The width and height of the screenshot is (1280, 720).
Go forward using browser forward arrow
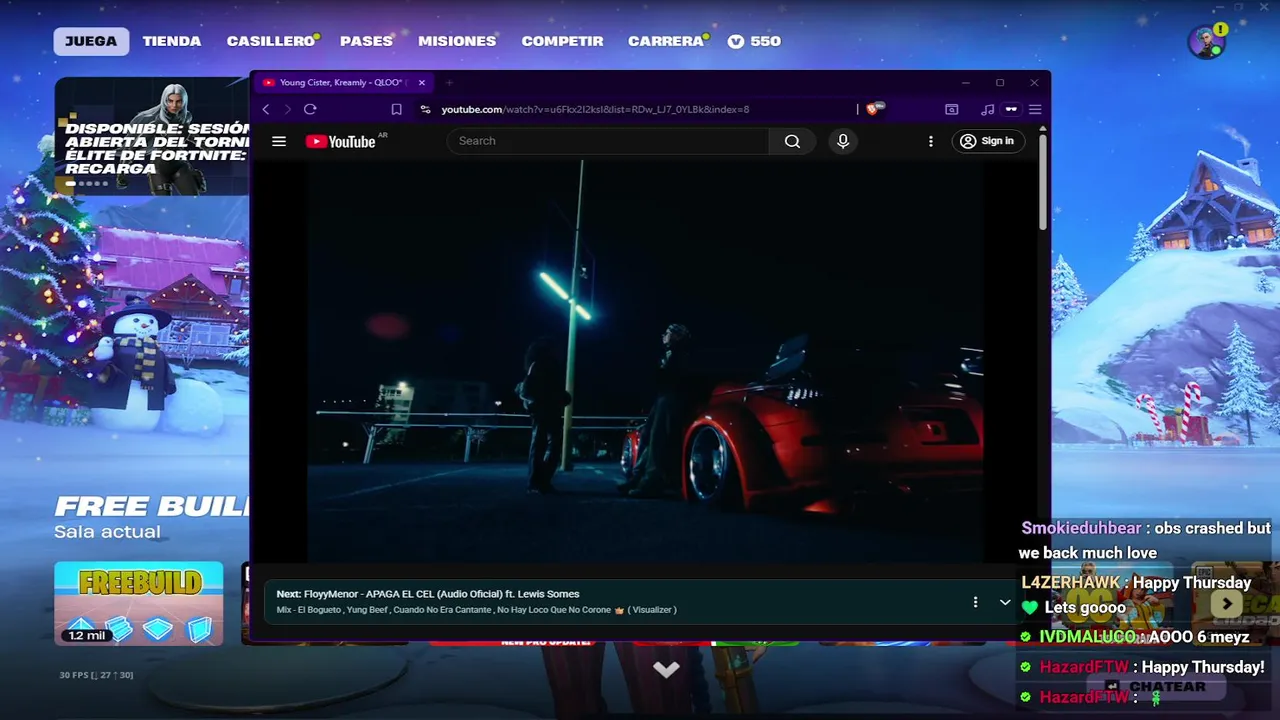coord(287,109)
